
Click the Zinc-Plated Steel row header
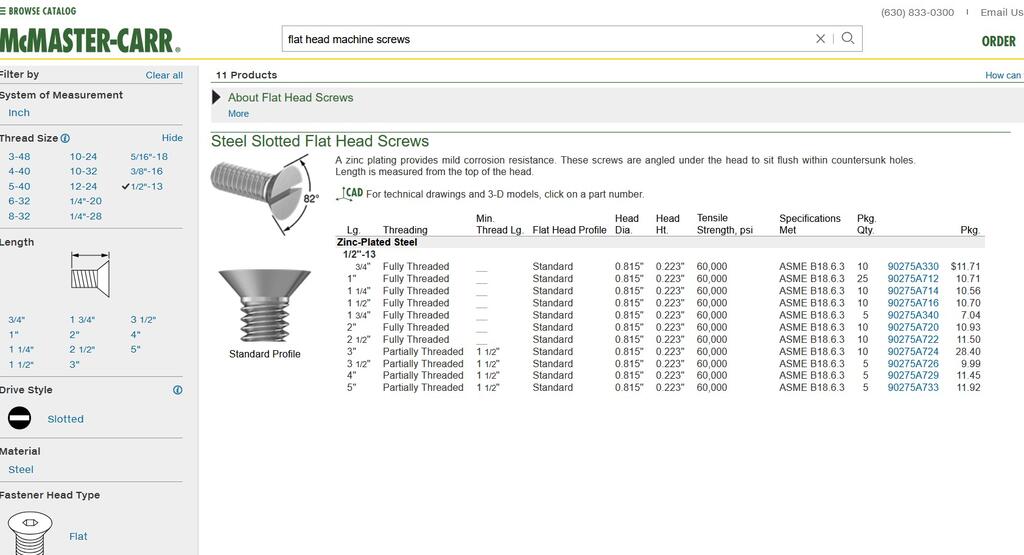pos(377,242)
